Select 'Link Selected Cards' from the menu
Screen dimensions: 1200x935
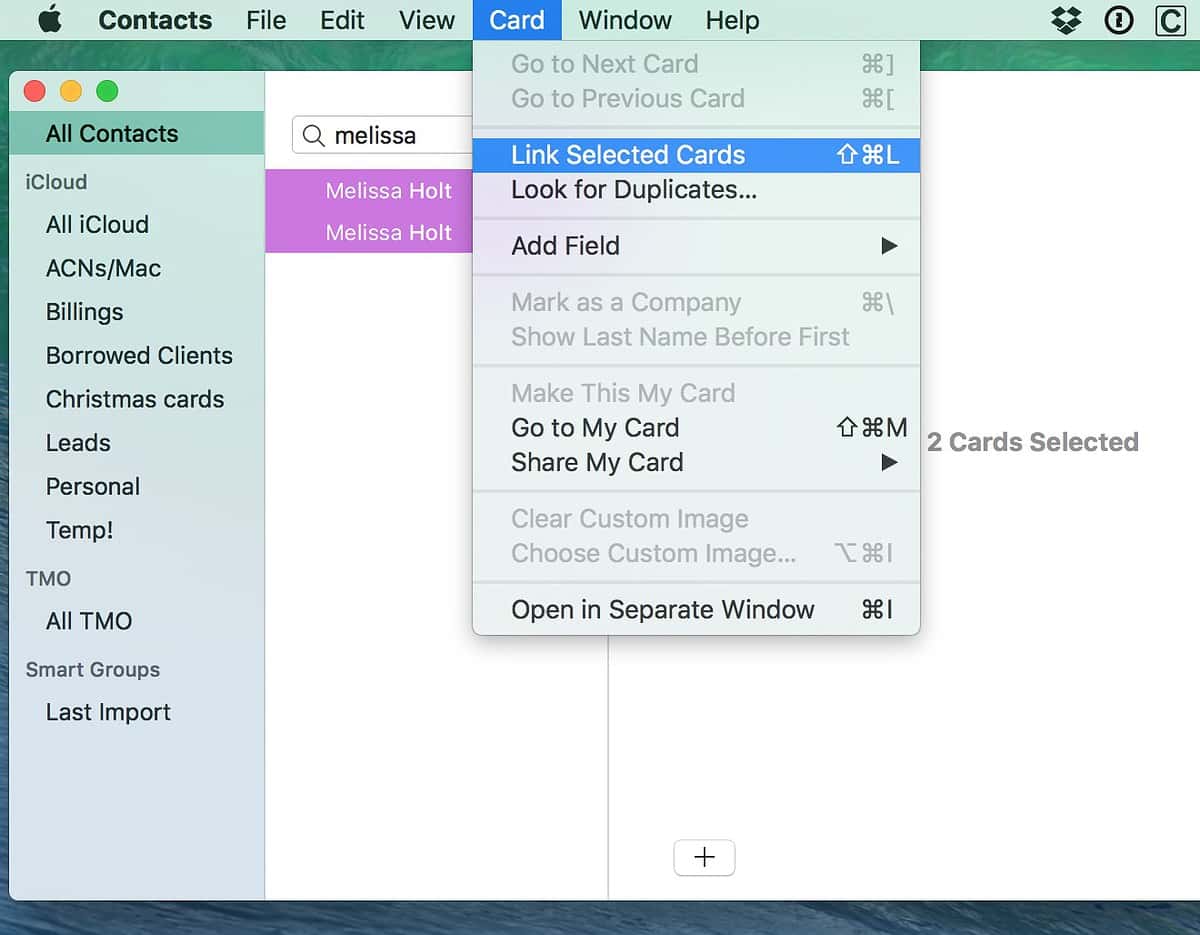pyautogui.click(x=628, y=155)
